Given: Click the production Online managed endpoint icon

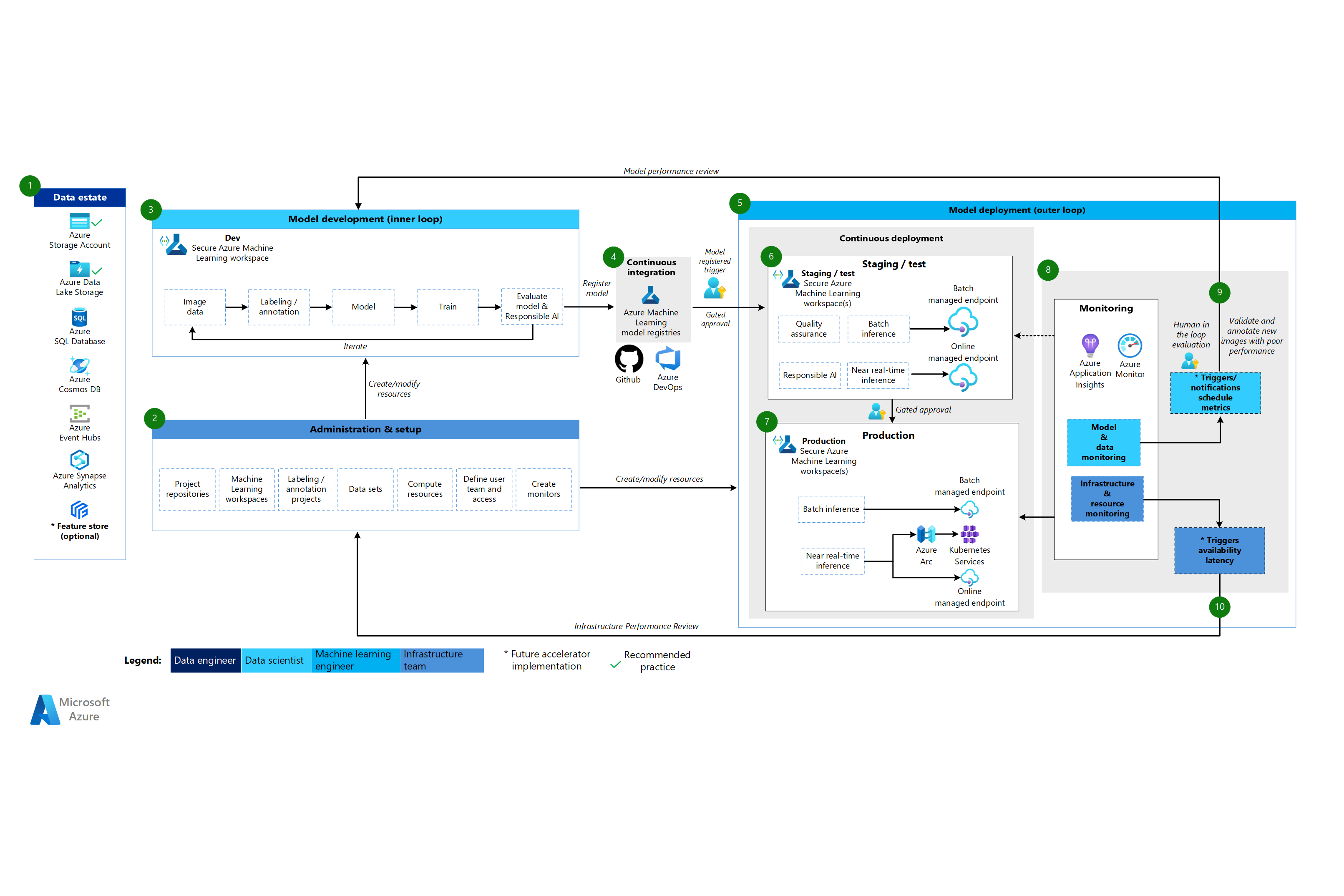Looking at the screenshot, I should (969, 578).
